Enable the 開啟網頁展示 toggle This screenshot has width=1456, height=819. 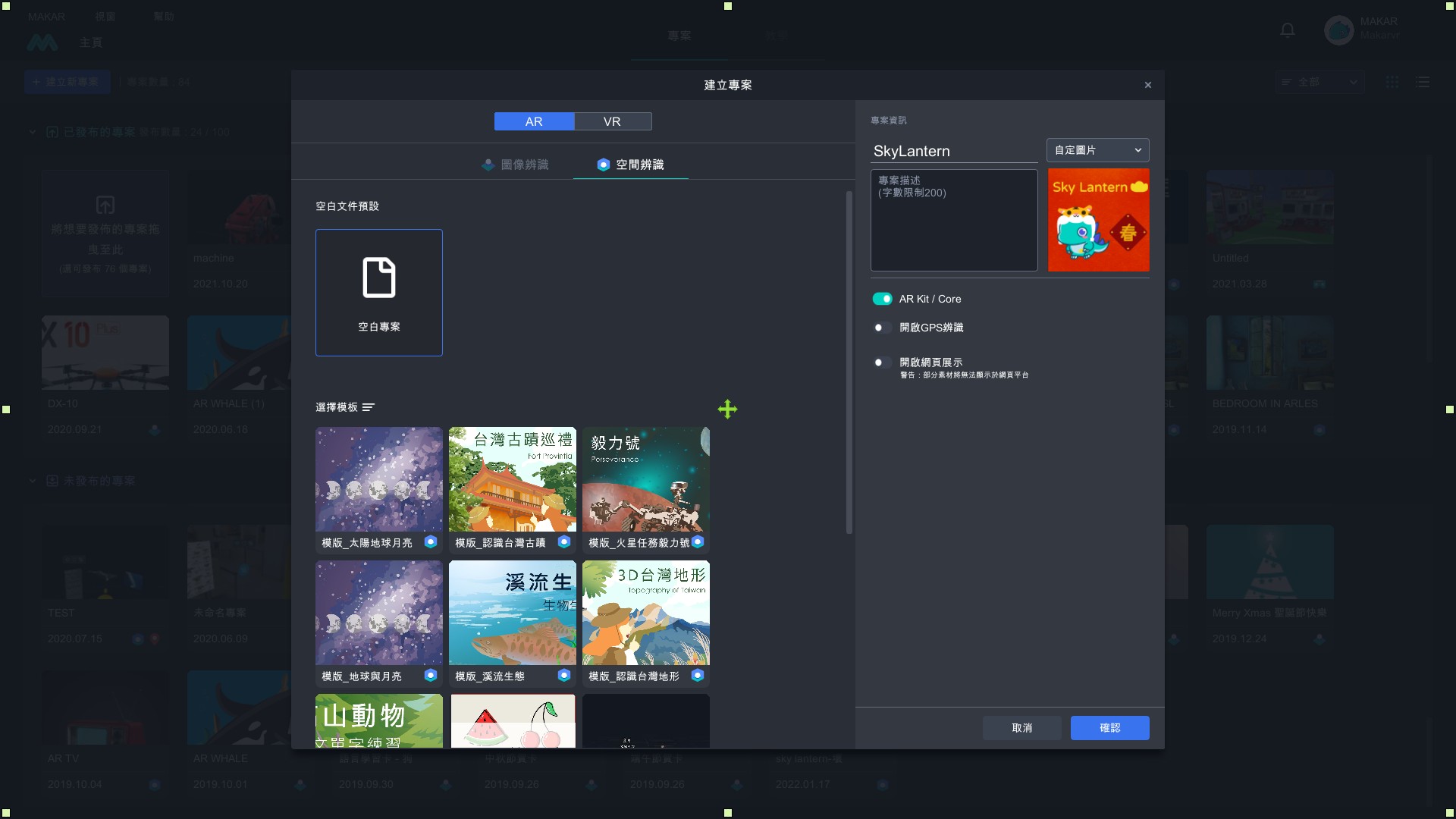click(882, 362)
